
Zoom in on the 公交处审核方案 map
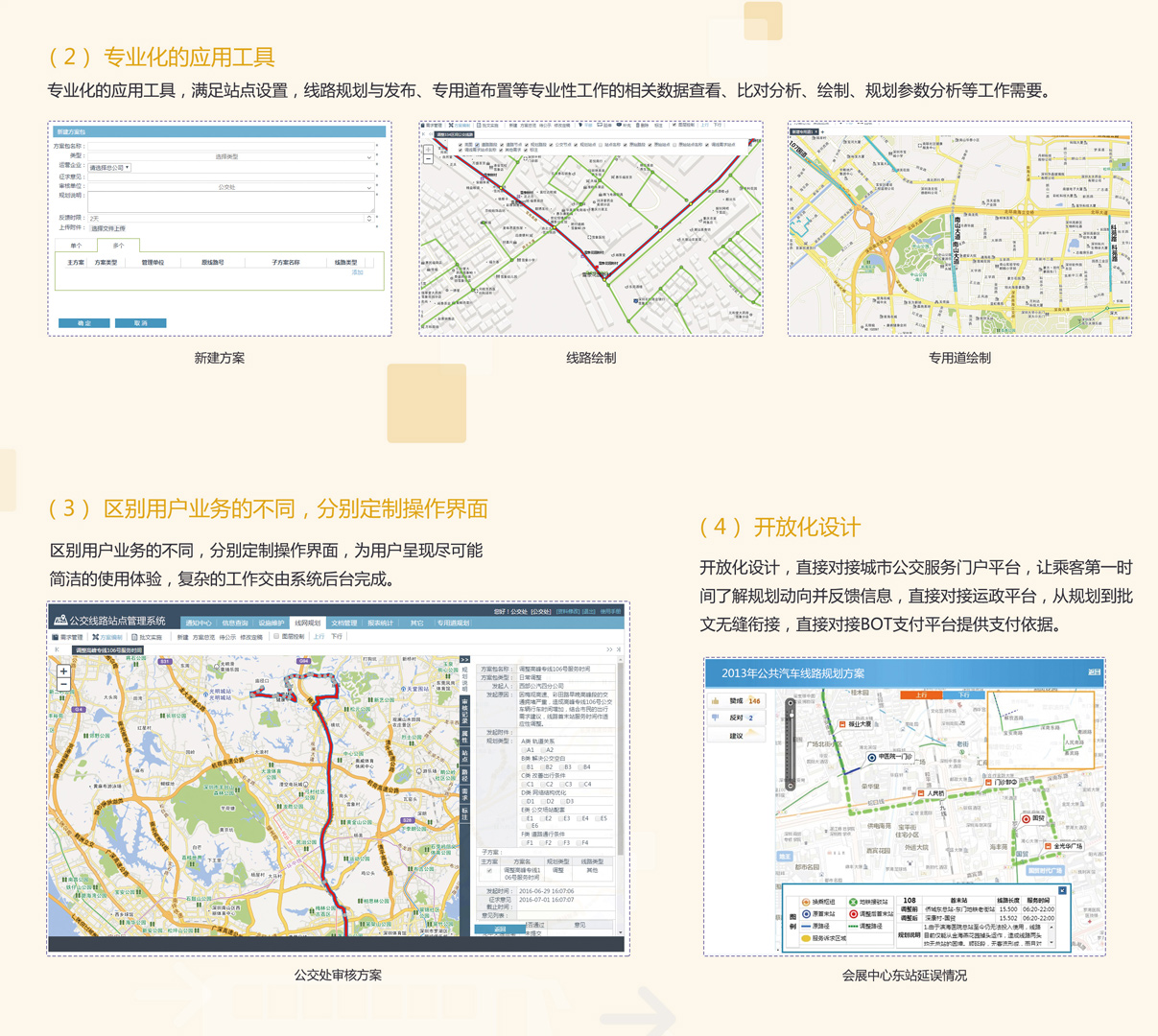(x=63, y=671)
